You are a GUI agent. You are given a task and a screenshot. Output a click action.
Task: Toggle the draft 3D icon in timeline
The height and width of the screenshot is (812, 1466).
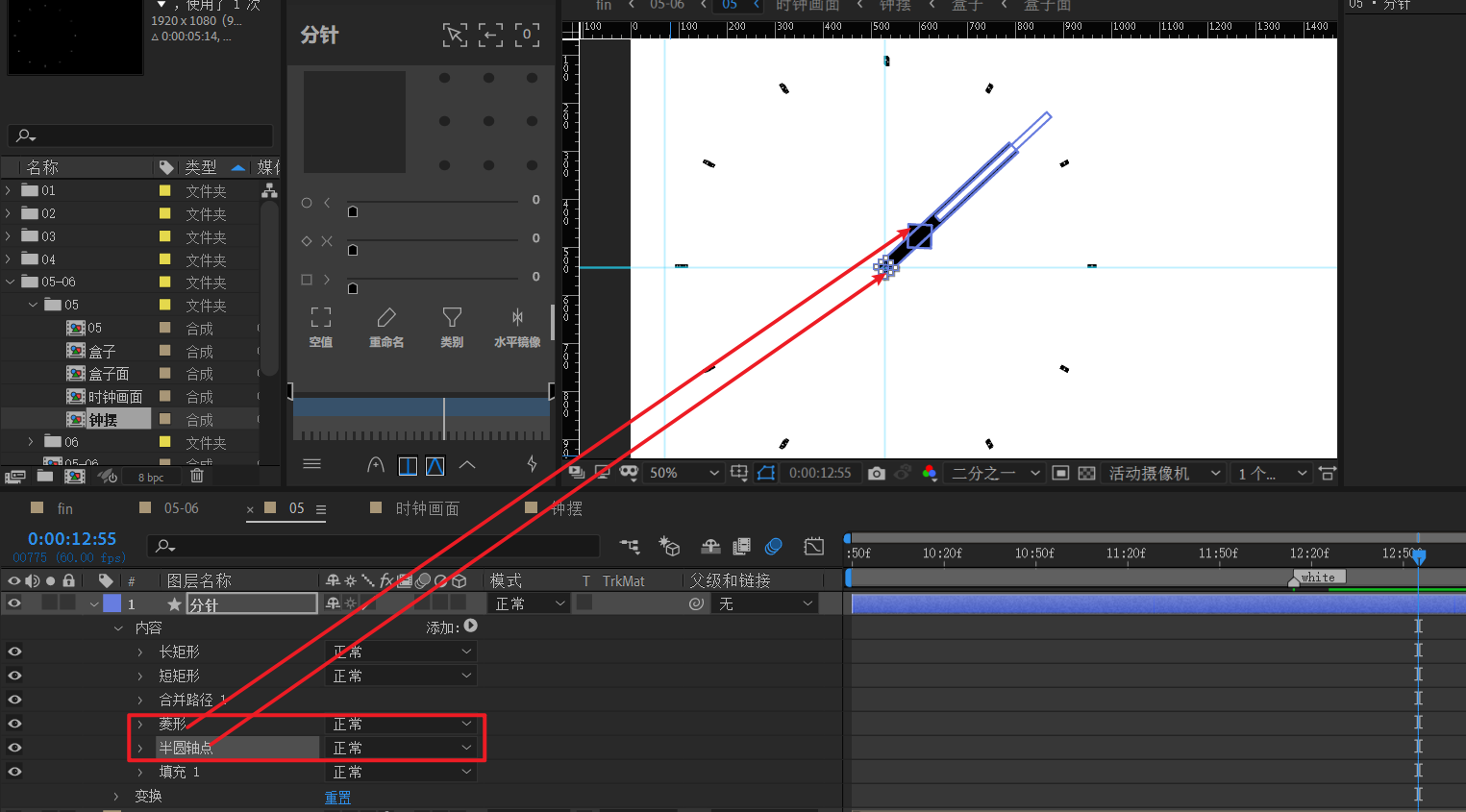coord(669,547)
